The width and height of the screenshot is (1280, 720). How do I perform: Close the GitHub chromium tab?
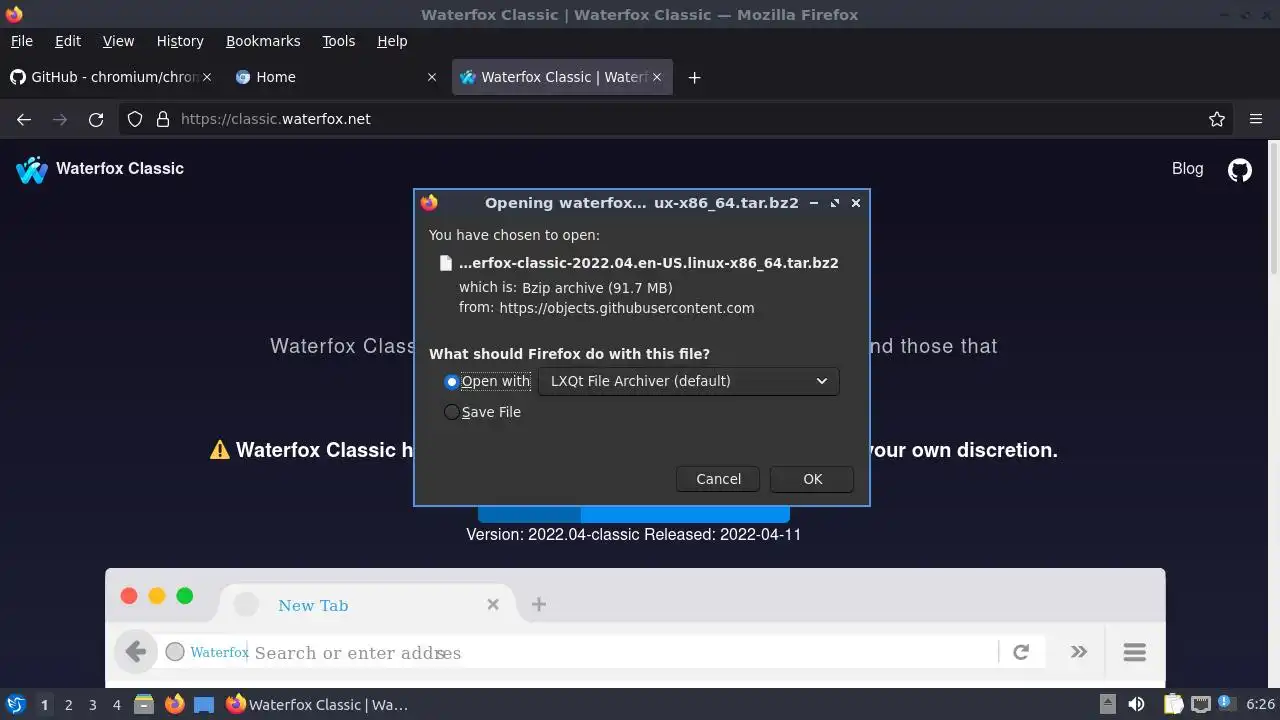pyautogui.click(x=207, y=77)
